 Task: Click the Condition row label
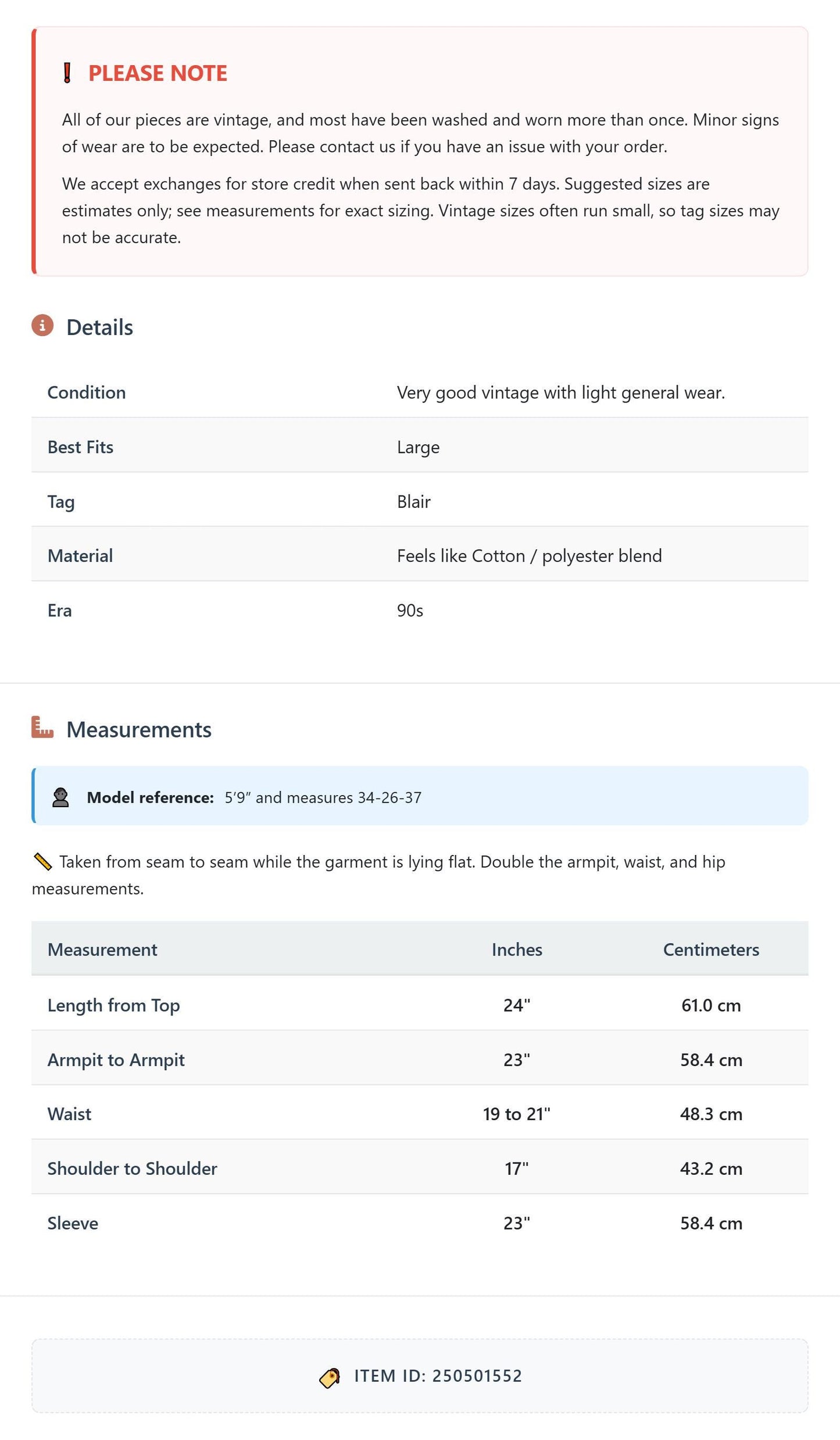(x=87, y=392)
